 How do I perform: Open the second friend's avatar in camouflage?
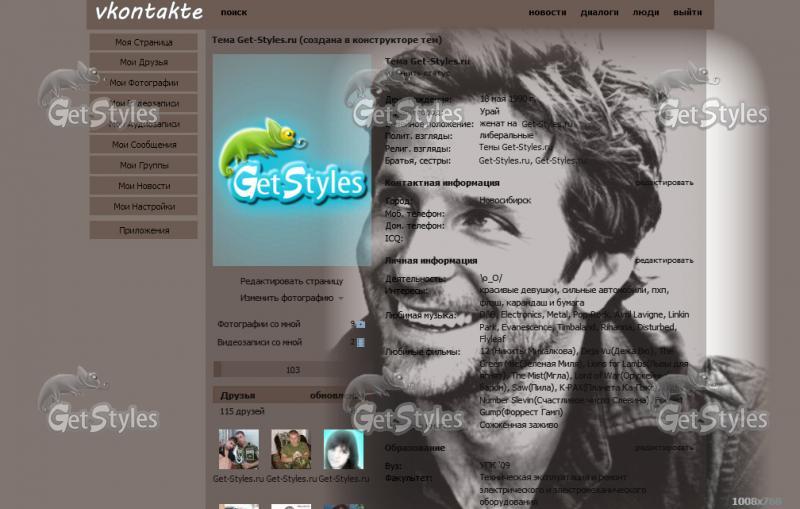tap(290, 450)
